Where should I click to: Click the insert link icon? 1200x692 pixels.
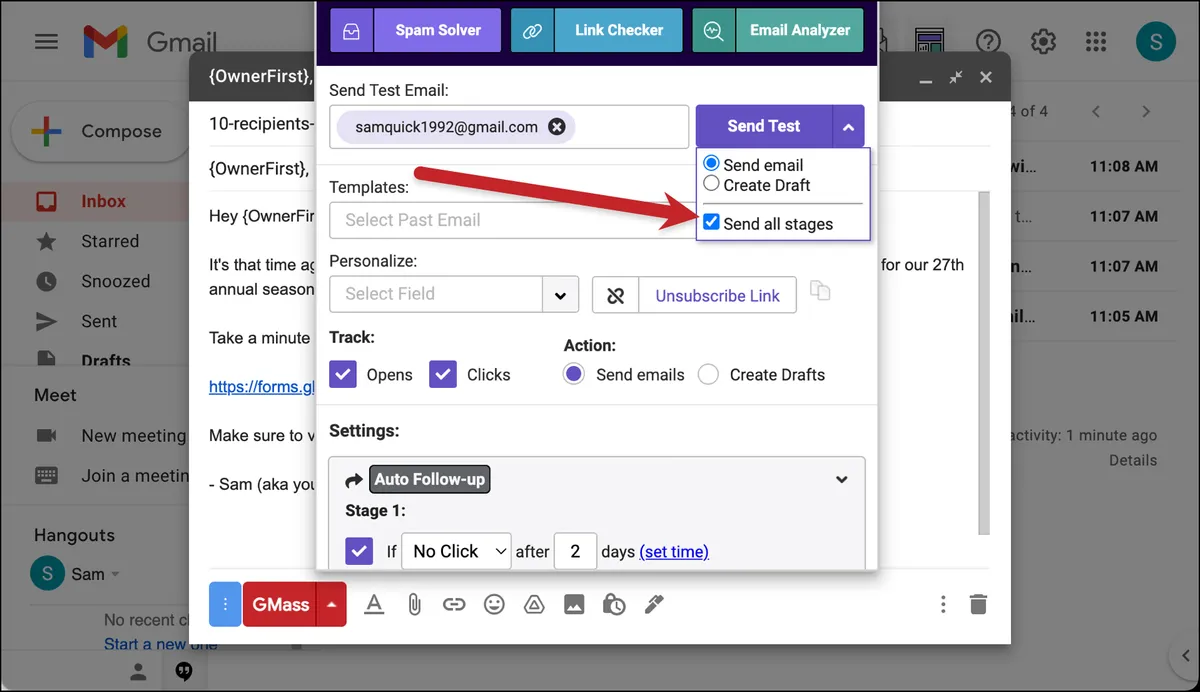pyautogui.click(x=454, y=604)
